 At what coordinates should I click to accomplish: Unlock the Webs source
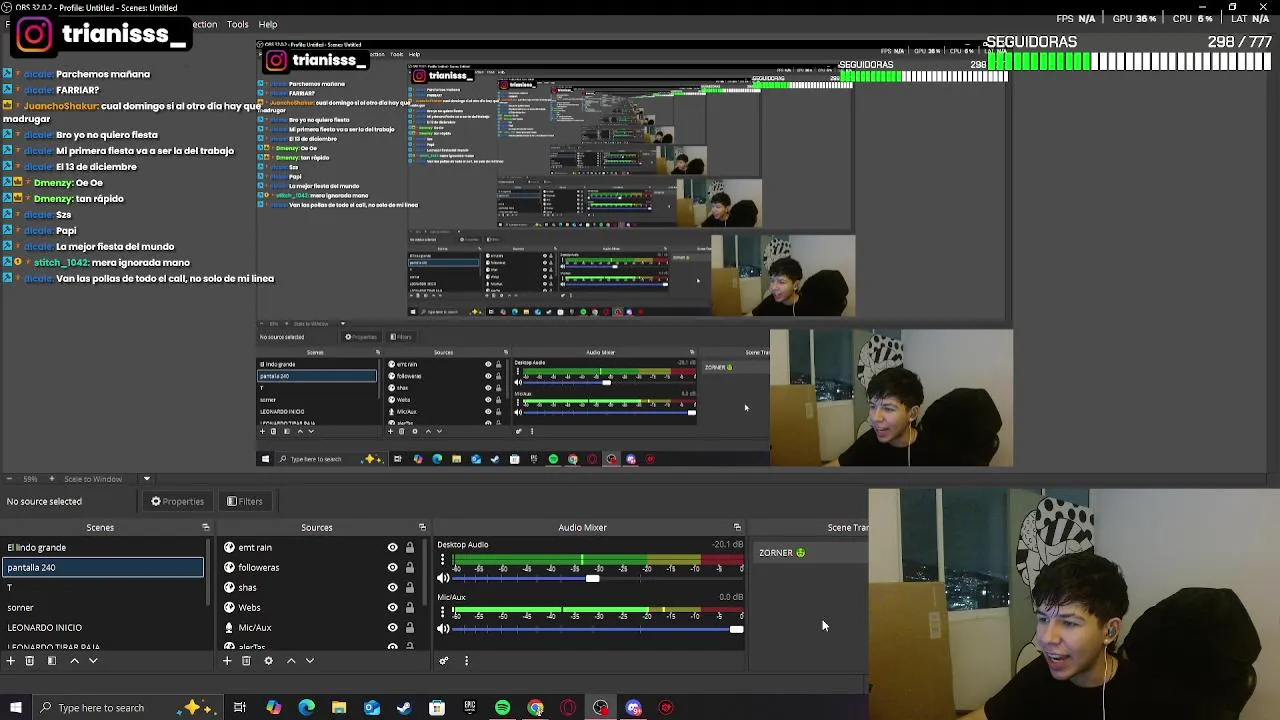[x=409, y=607]
